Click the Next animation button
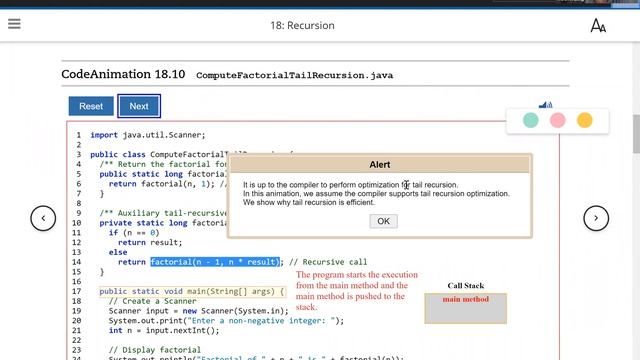Viewport: 640px width, 360px height. [x=139, y=106]
